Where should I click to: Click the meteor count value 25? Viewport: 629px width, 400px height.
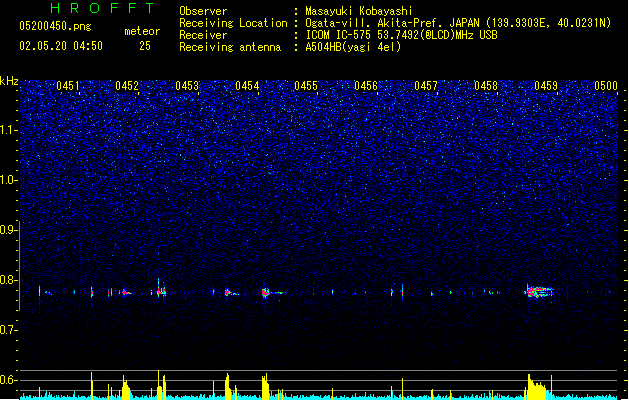(145, 46)
